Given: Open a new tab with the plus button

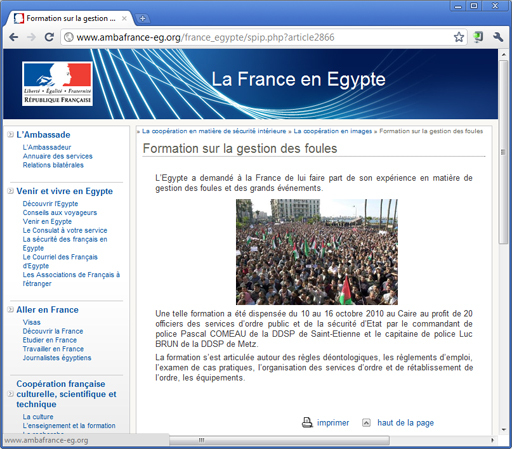Looking at the screenshot, I should (142, 18).
